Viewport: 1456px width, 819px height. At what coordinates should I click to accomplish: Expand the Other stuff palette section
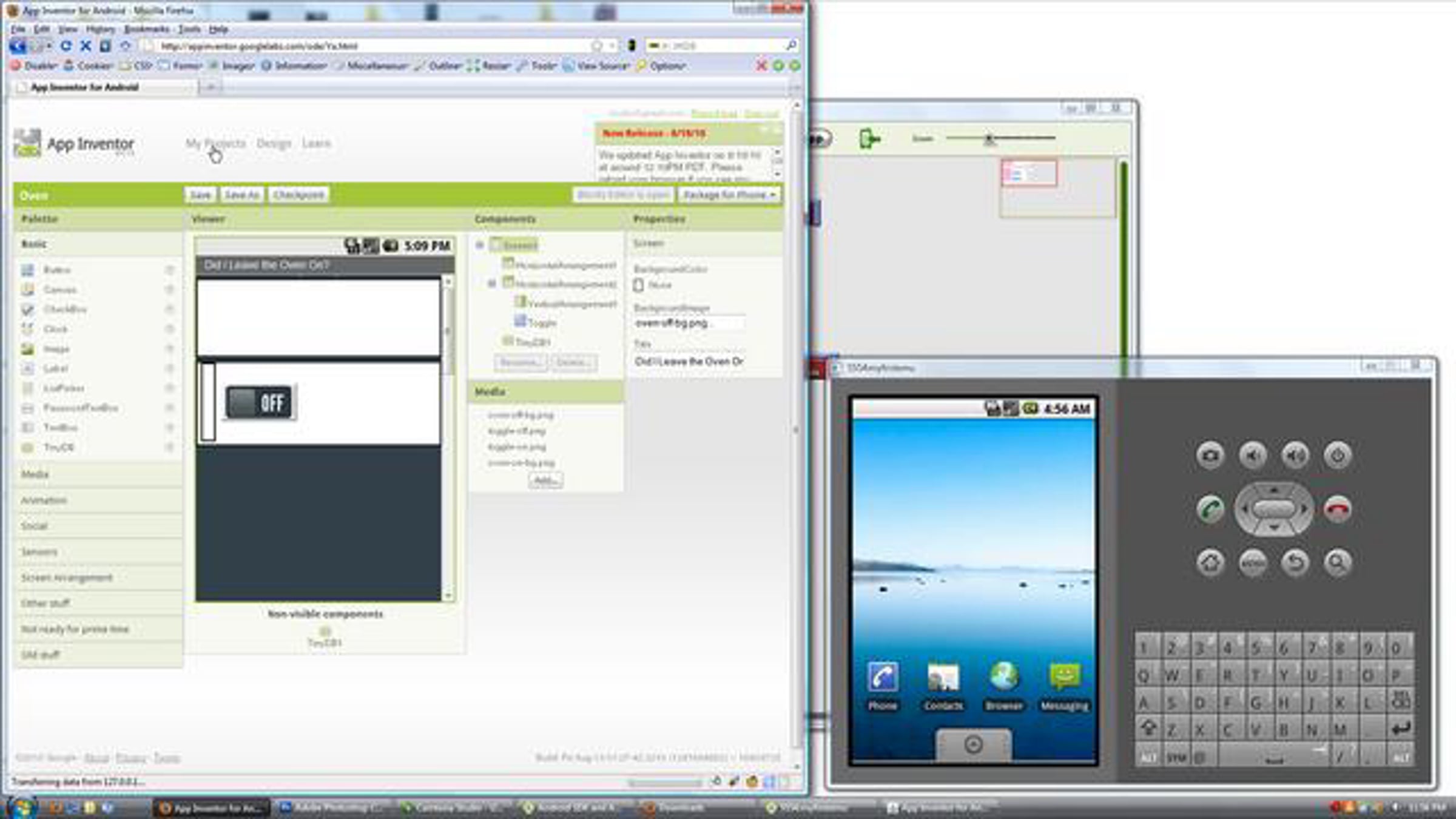pos(98,604)
